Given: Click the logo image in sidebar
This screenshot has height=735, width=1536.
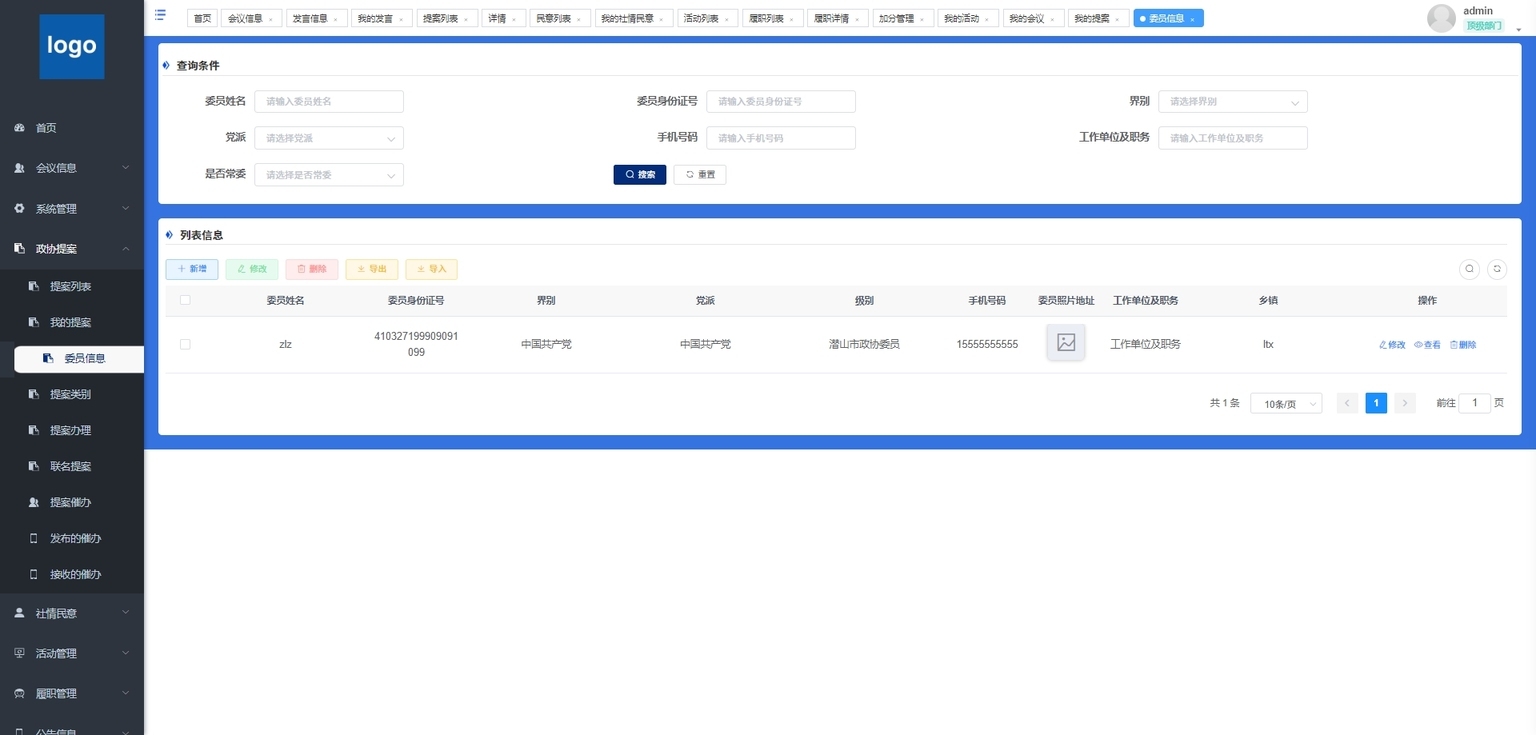Looking at the screenshot, I should click(72, 46).
